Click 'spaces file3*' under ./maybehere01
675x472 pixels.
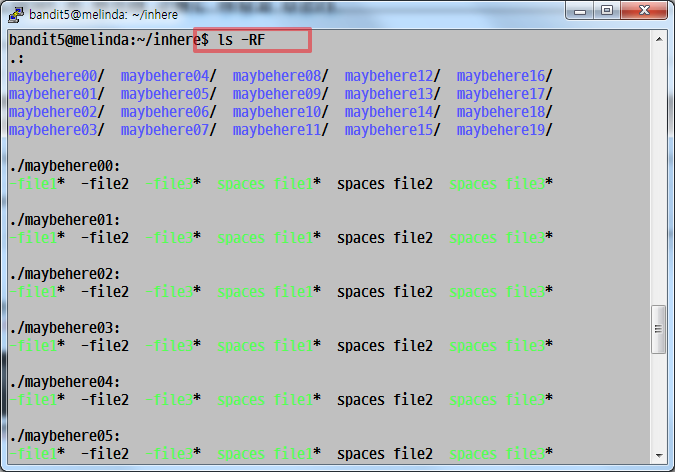tap(502, 238)
